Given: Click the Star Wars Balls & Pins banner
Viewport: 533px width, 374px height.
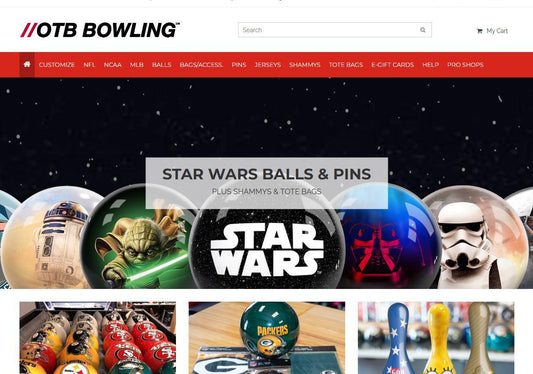Looking at the screenshot, I should pos(266,183).
